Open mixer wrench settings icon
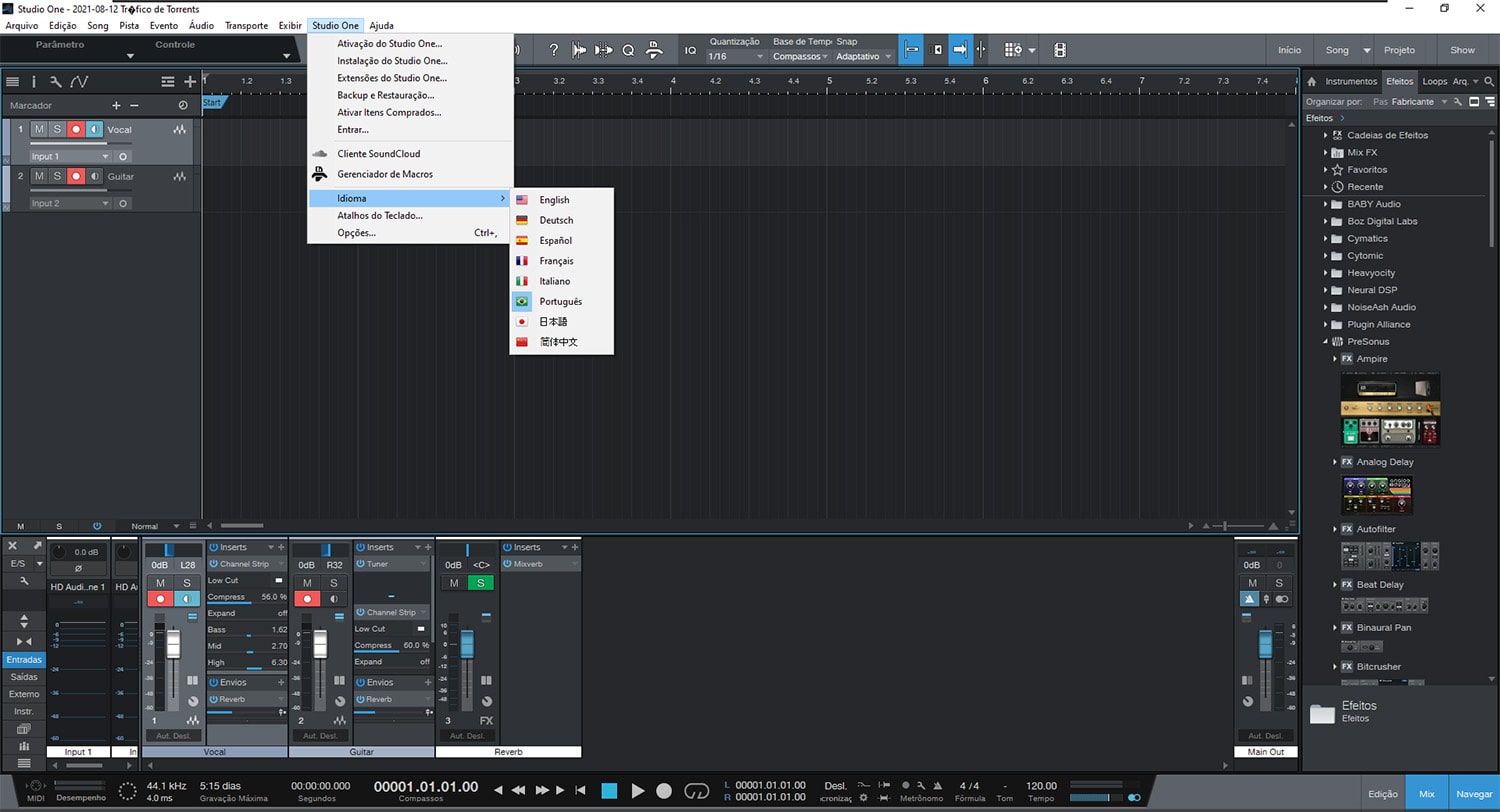 (x=24, y=581)
